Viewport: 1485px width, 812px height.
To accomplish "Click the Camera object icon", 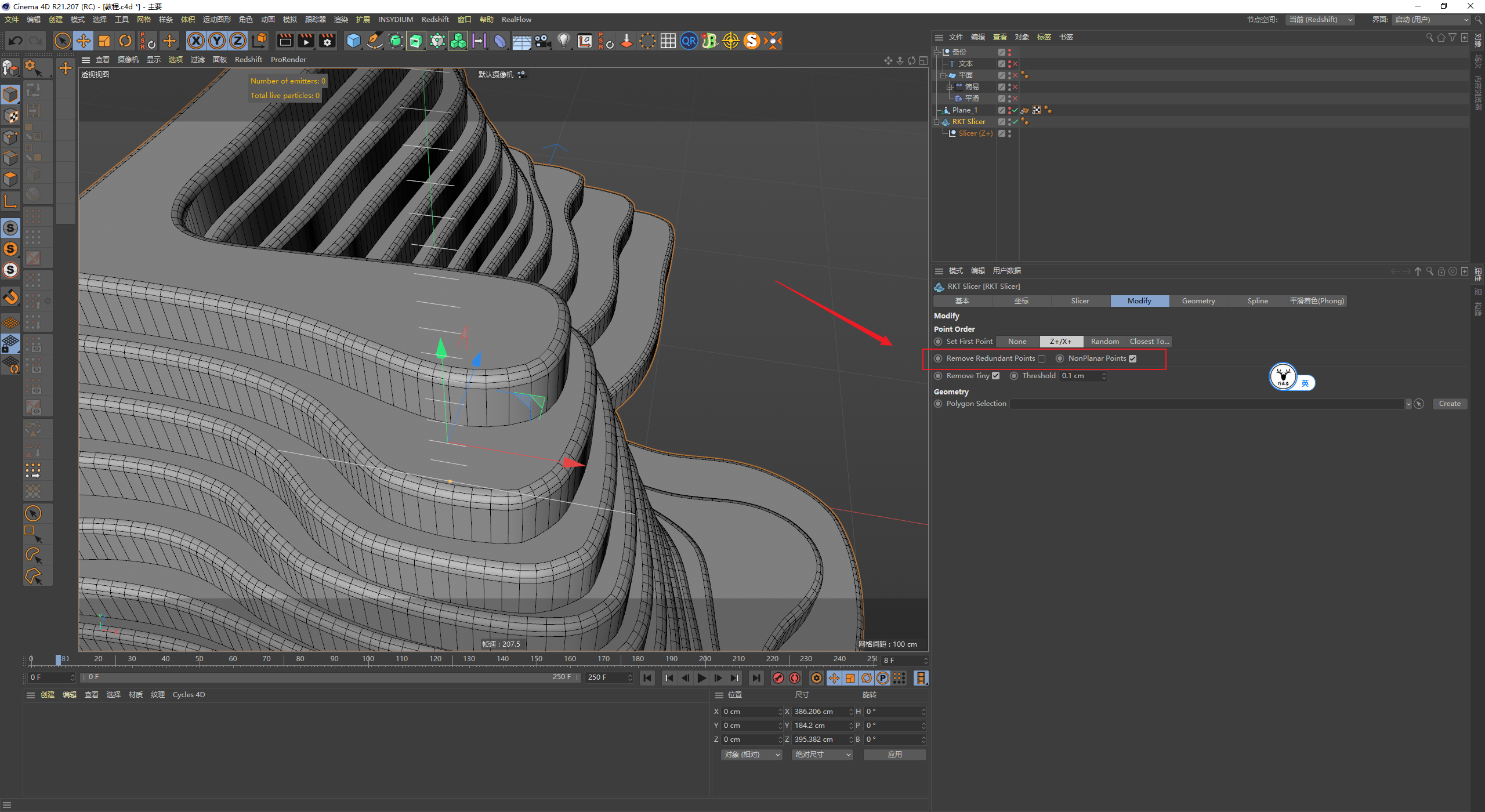I will point(543,41).
